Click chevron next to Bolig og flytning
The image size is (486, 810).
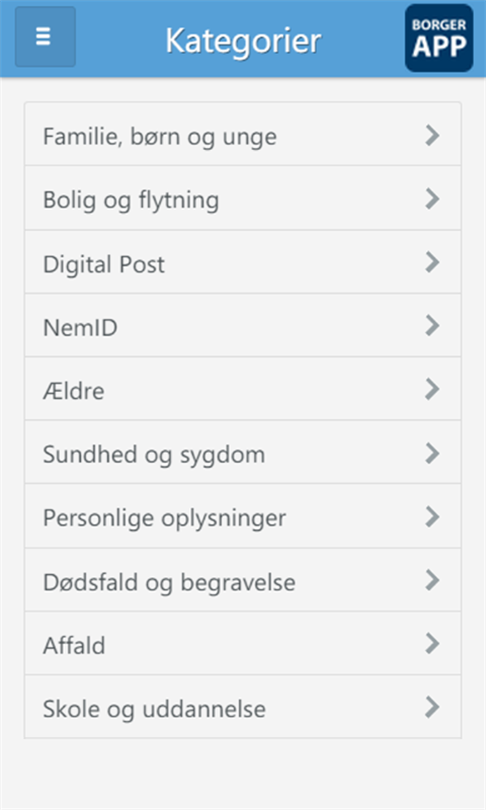(x=432, y=198)
